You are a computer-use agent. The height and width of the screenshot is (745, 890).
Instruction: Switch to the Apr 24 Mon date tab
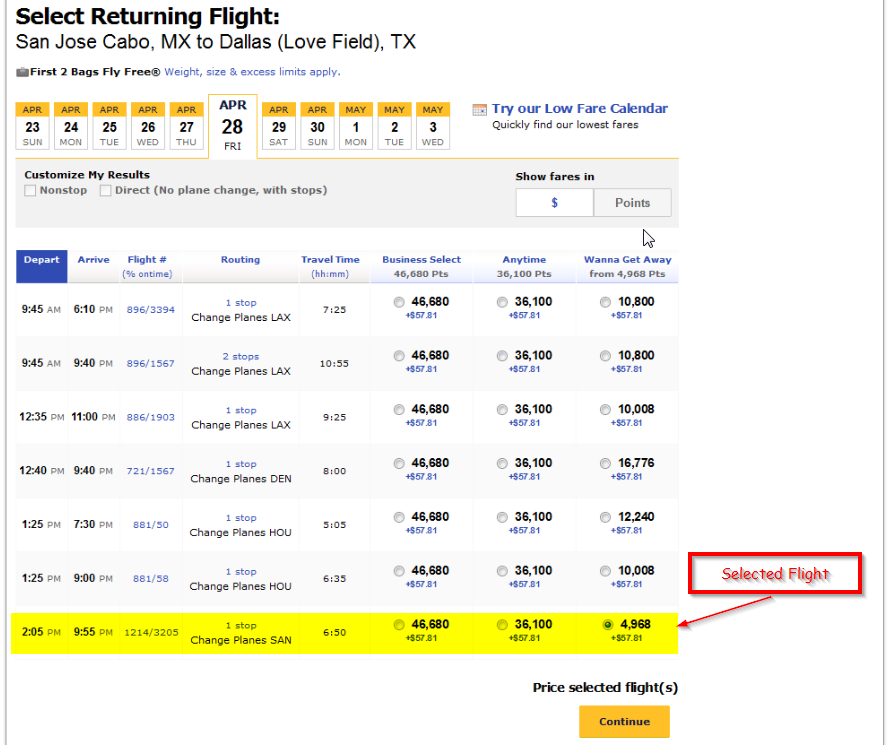[x=71, y=125]
